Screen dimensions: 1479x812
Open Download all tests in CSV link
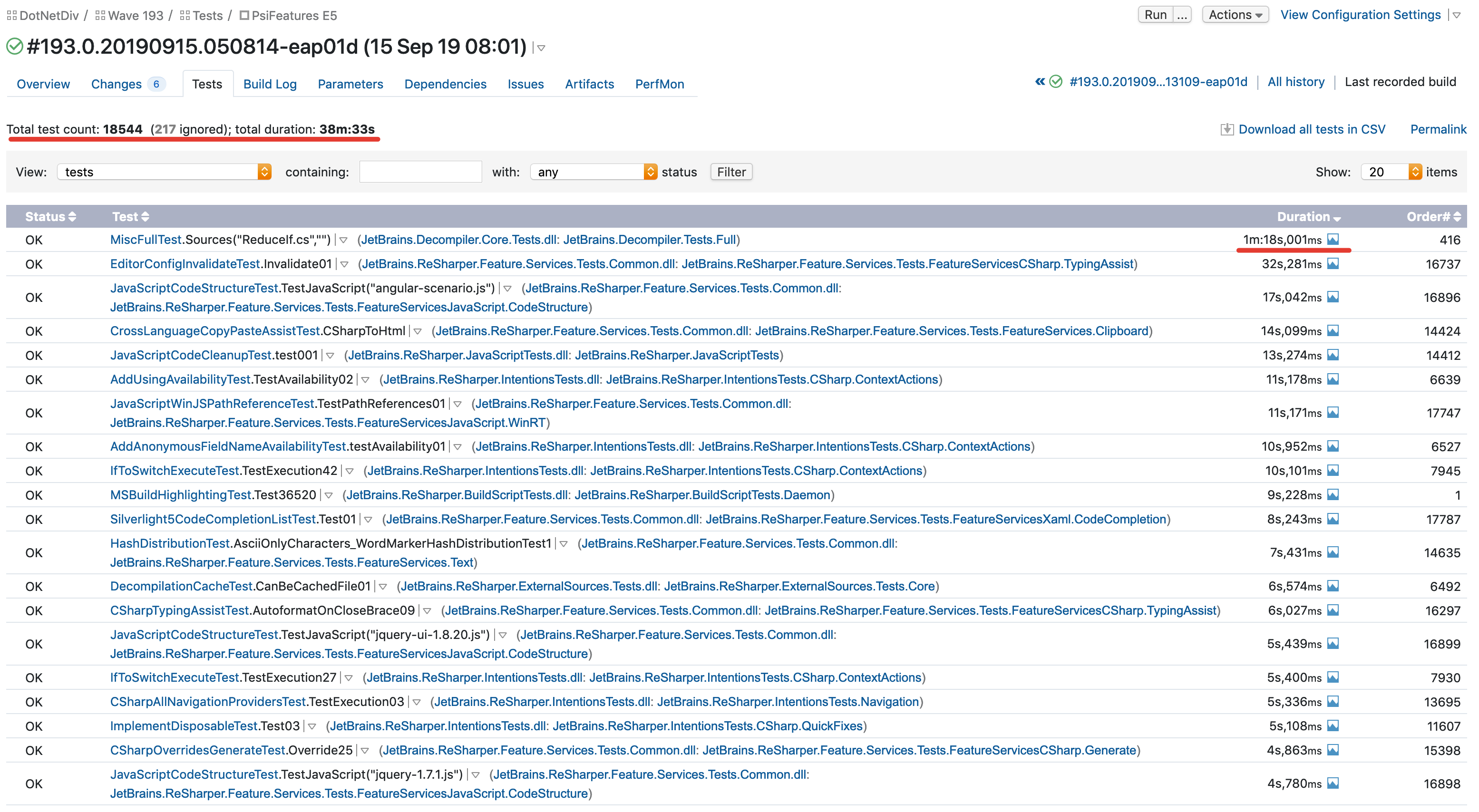pos(1311,129)
